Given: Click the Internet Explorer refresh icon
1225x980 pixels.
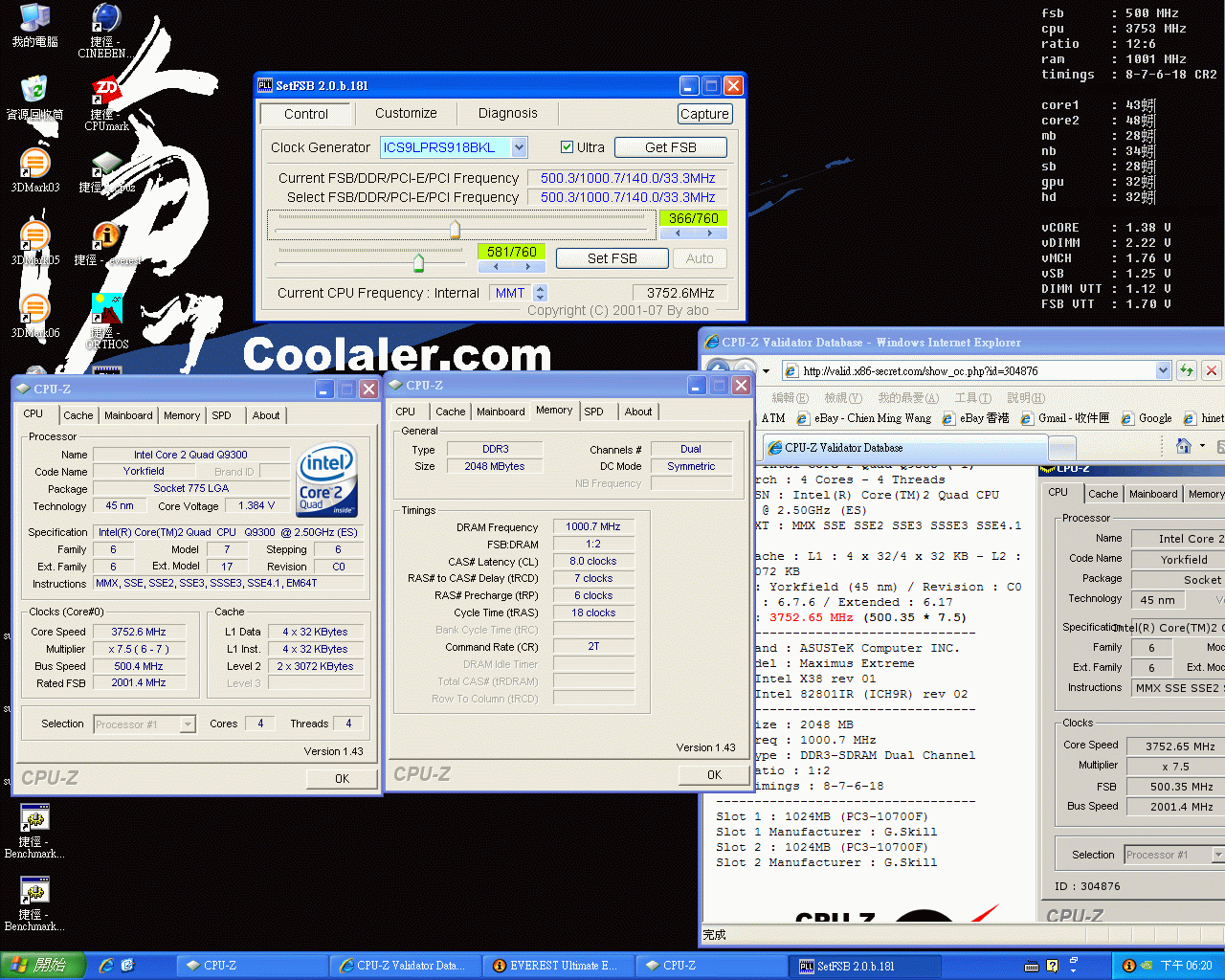Looking at the screenshot, I should (1187, 370).
